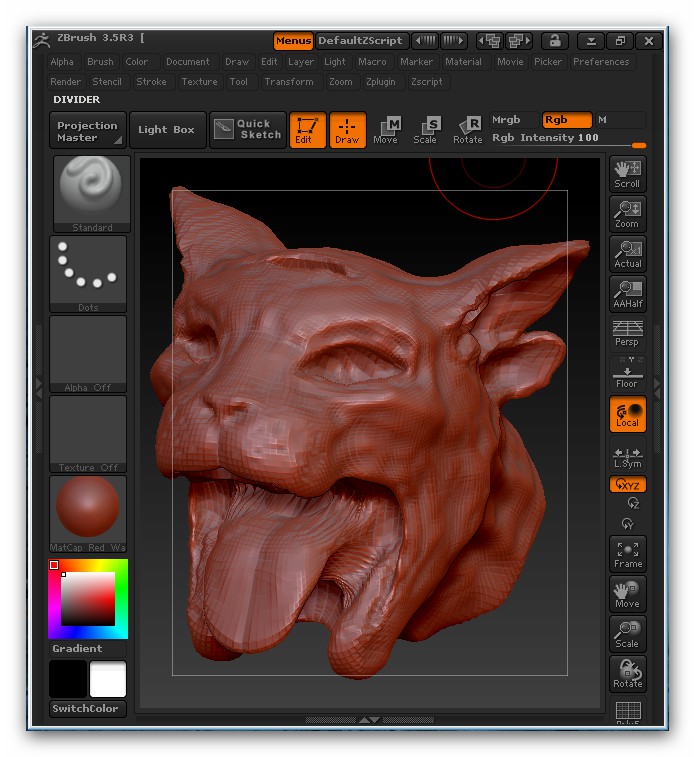695x757 pixels.
Task: Pick the Rotate transform tool
Action: coord(468,130)
